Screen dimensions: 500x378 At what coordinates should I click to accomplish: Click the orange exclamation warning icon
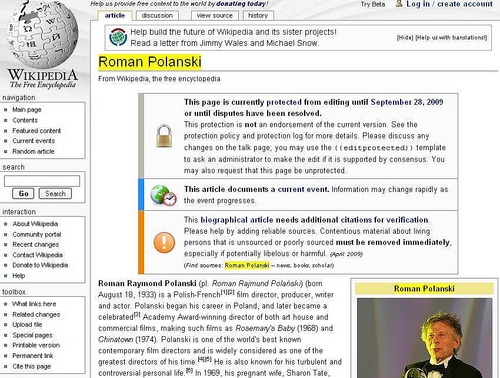[164, 242]
